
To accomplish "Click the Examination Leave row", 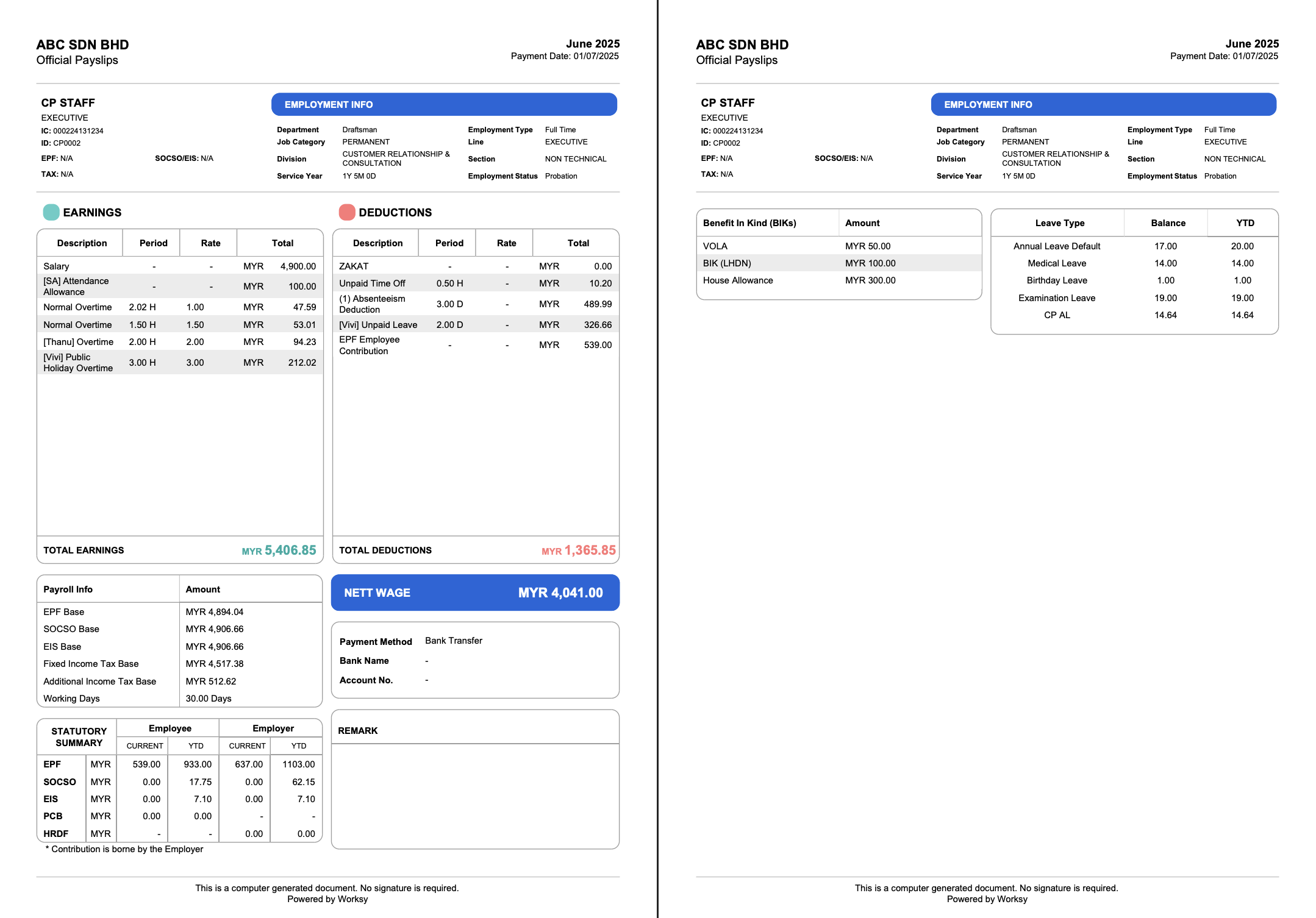I will (x=1134, y=298).
